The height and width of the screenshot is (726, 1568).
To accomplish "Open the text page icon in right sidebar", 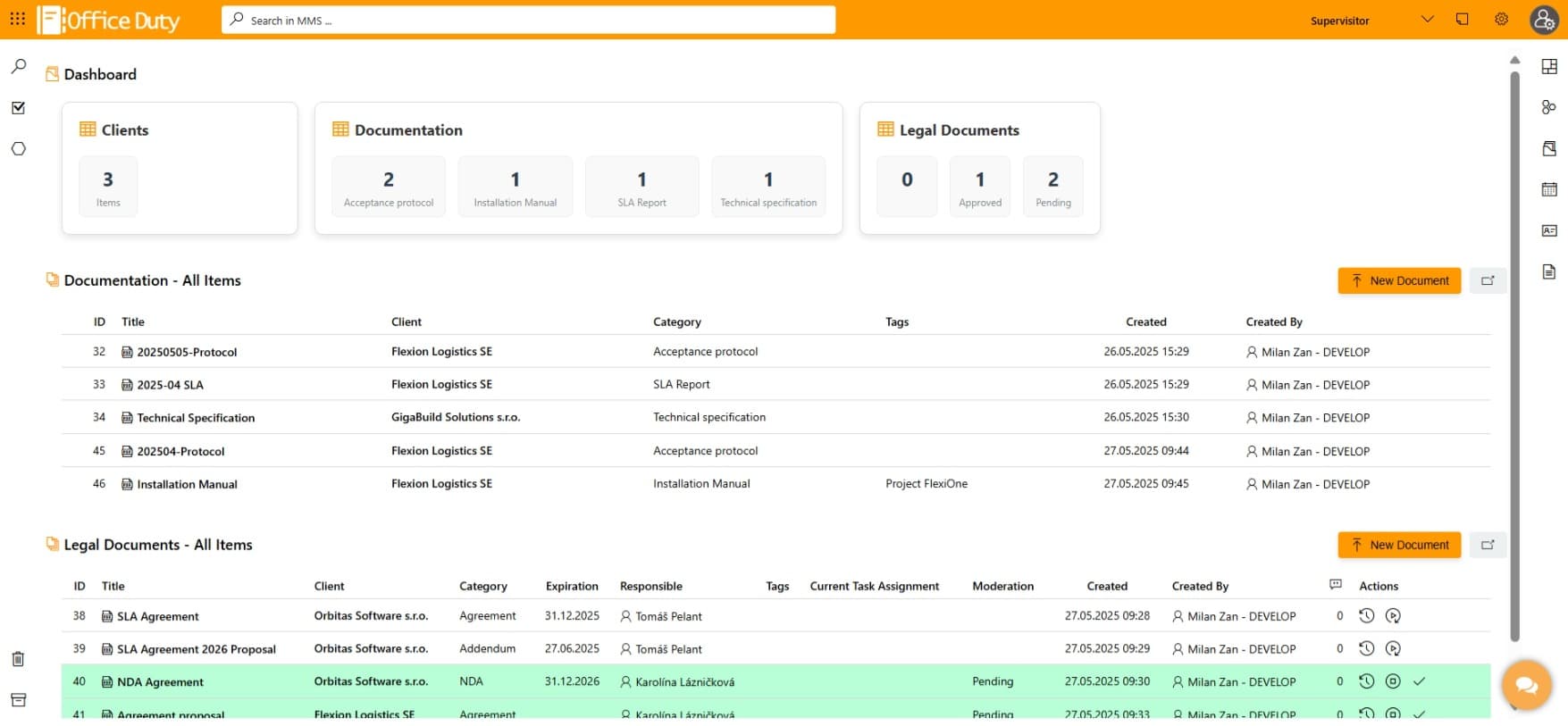I will (x=1549, y=271).
